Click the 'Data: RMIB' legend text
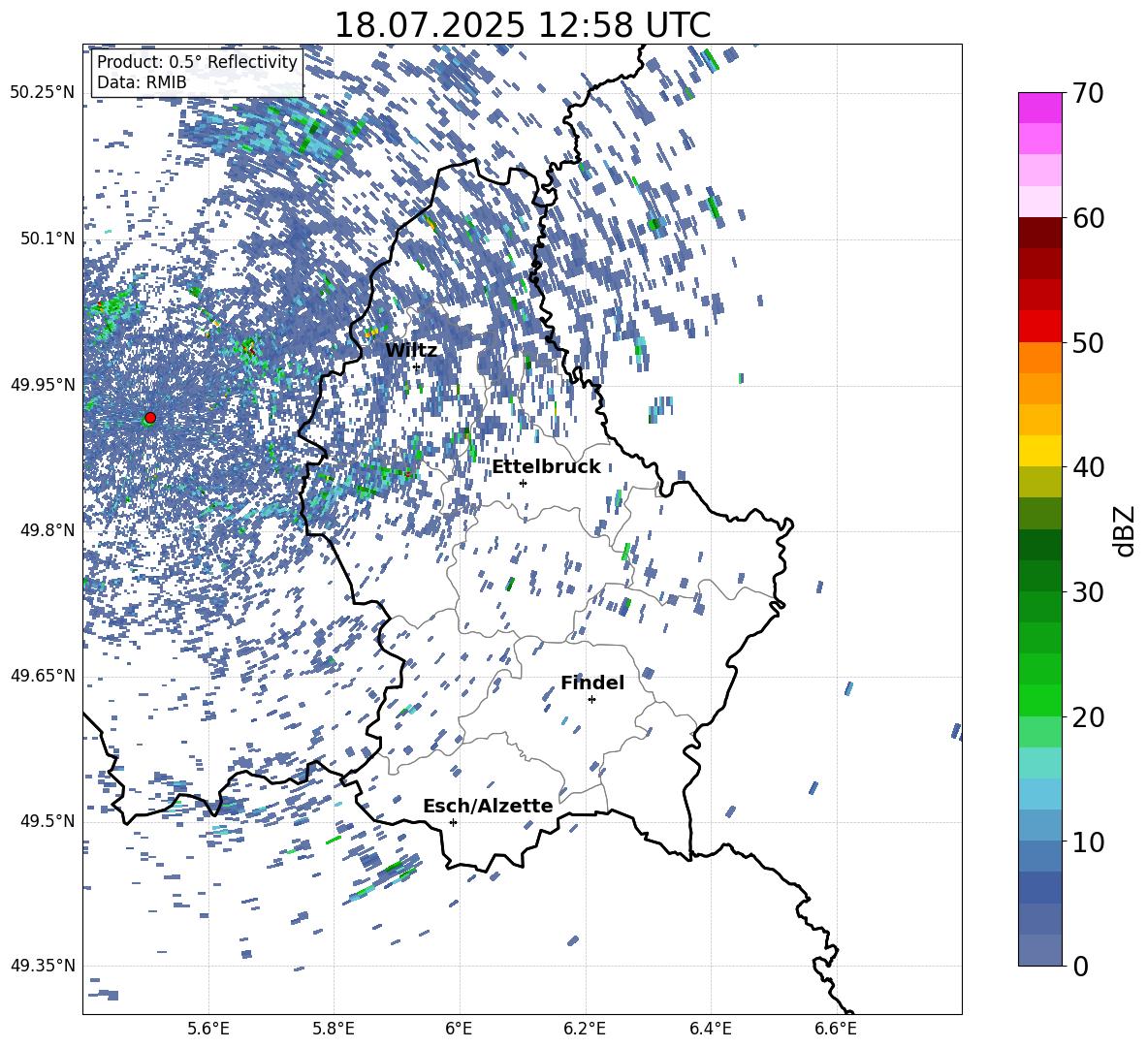 coord(142,82)
